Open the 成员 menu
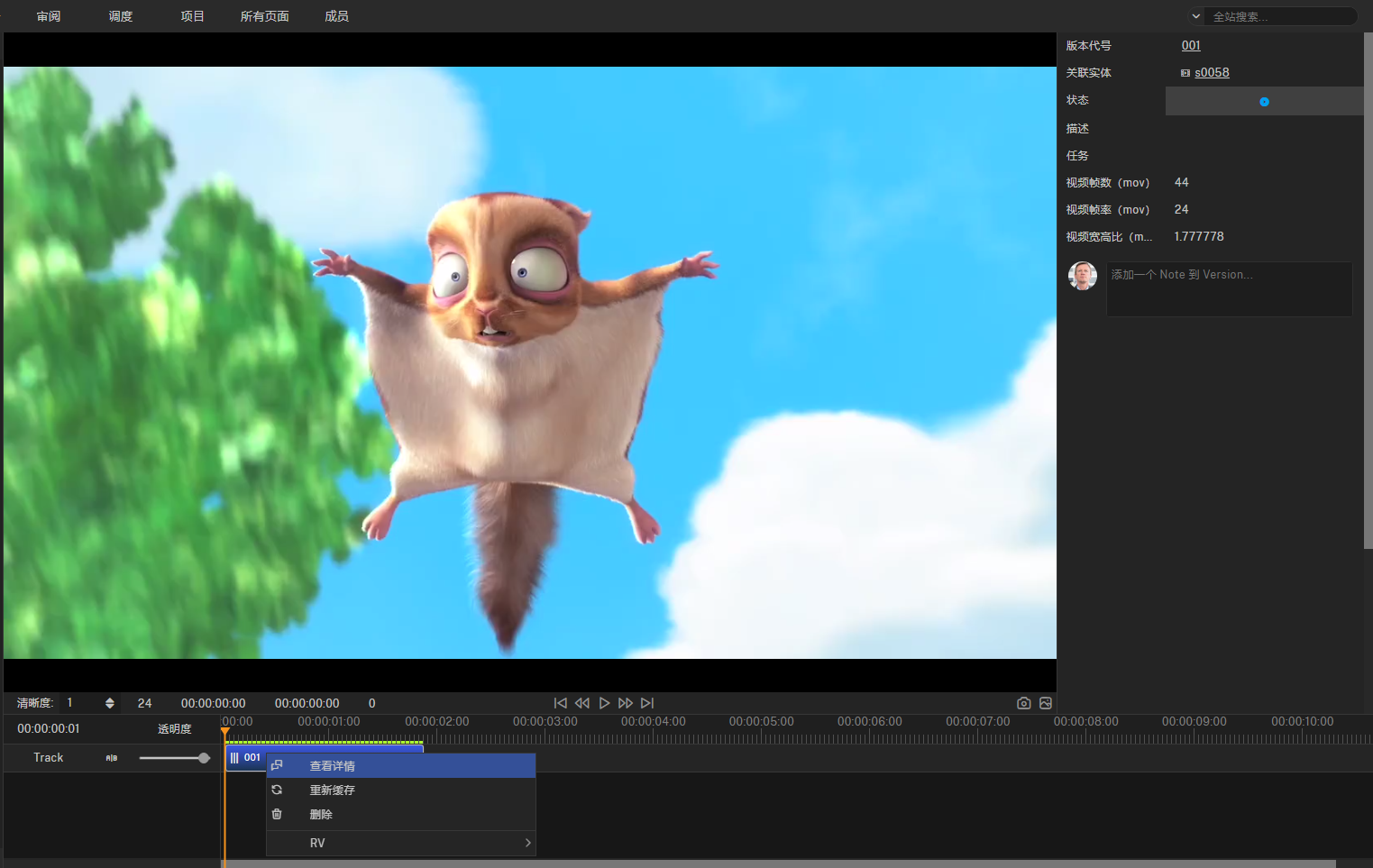1373x868 pixels. click(x=337, y=16)
